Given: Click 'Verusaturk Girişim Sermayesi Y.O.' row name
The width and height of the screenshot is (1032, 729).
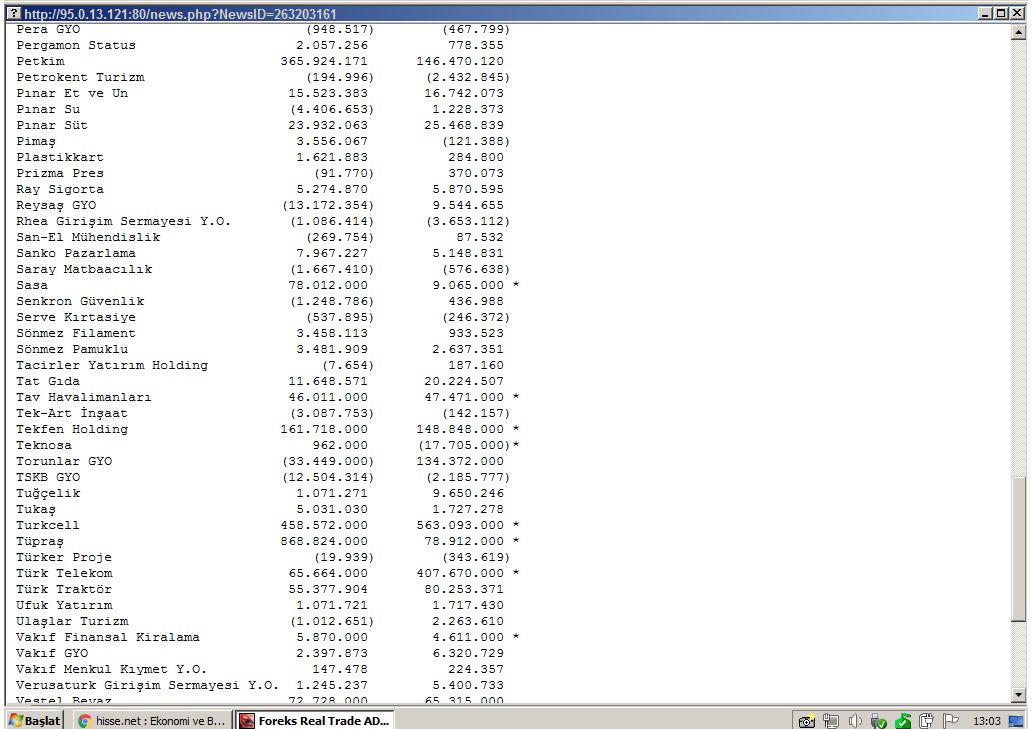Looking at the screenshot, I should tap(147, 686).
